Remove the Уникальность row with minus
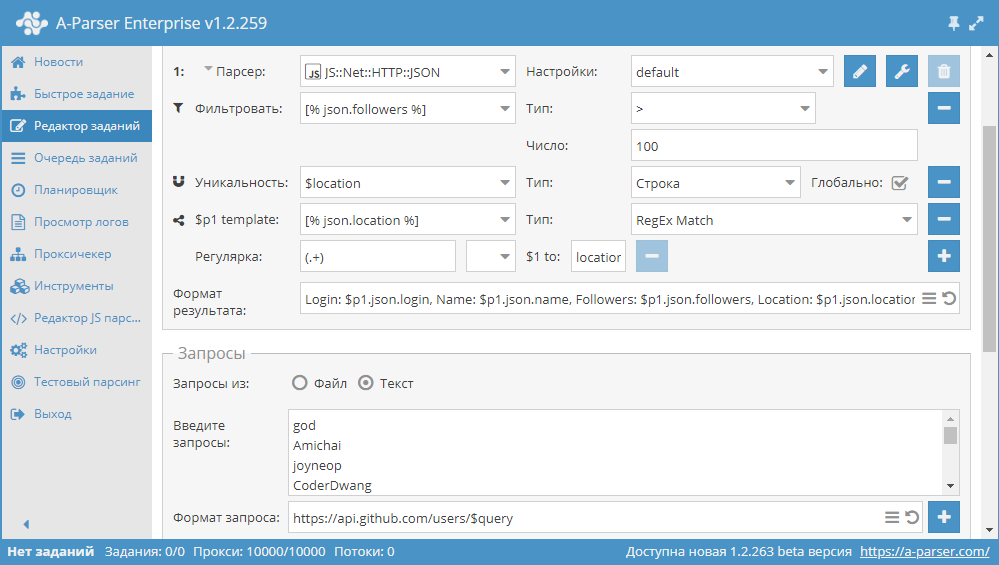 point(944,182)
